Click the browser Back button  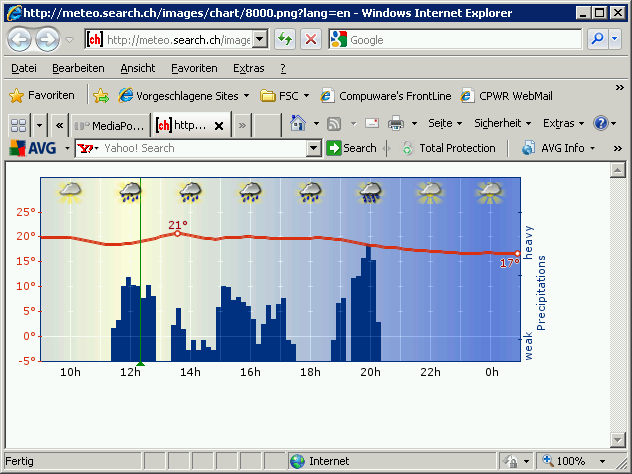pyautogui.click(x=20, y=40)
